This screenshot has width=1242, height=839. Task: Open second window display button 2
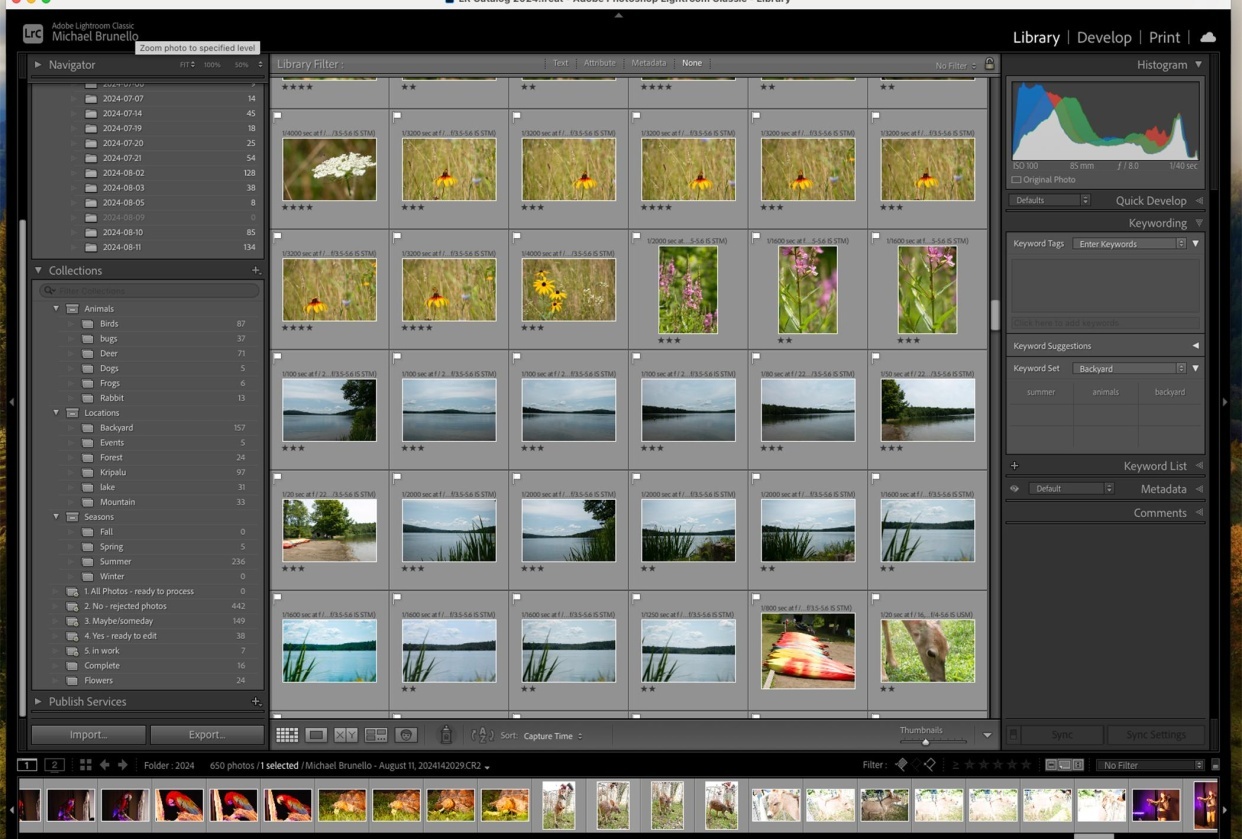[x=55, y=765]
